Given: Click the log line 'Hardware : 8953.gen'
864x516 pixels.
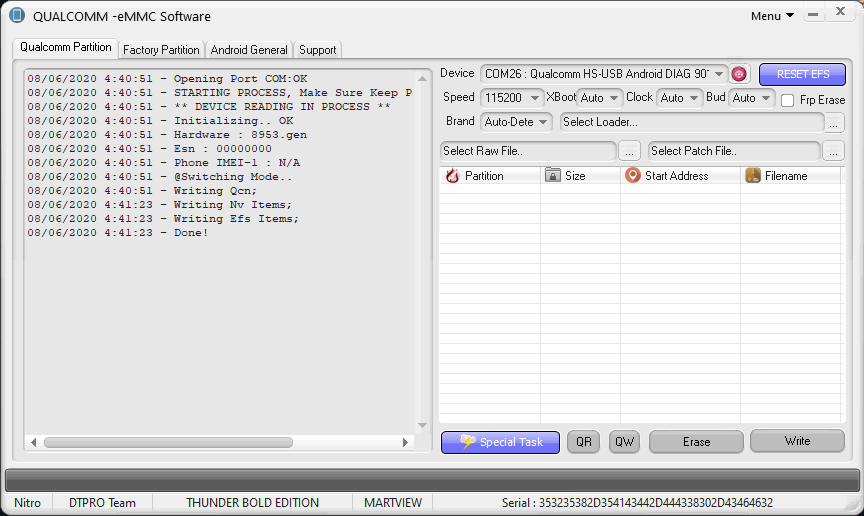Looking at the screenshot, I should [x=167, y=135].
